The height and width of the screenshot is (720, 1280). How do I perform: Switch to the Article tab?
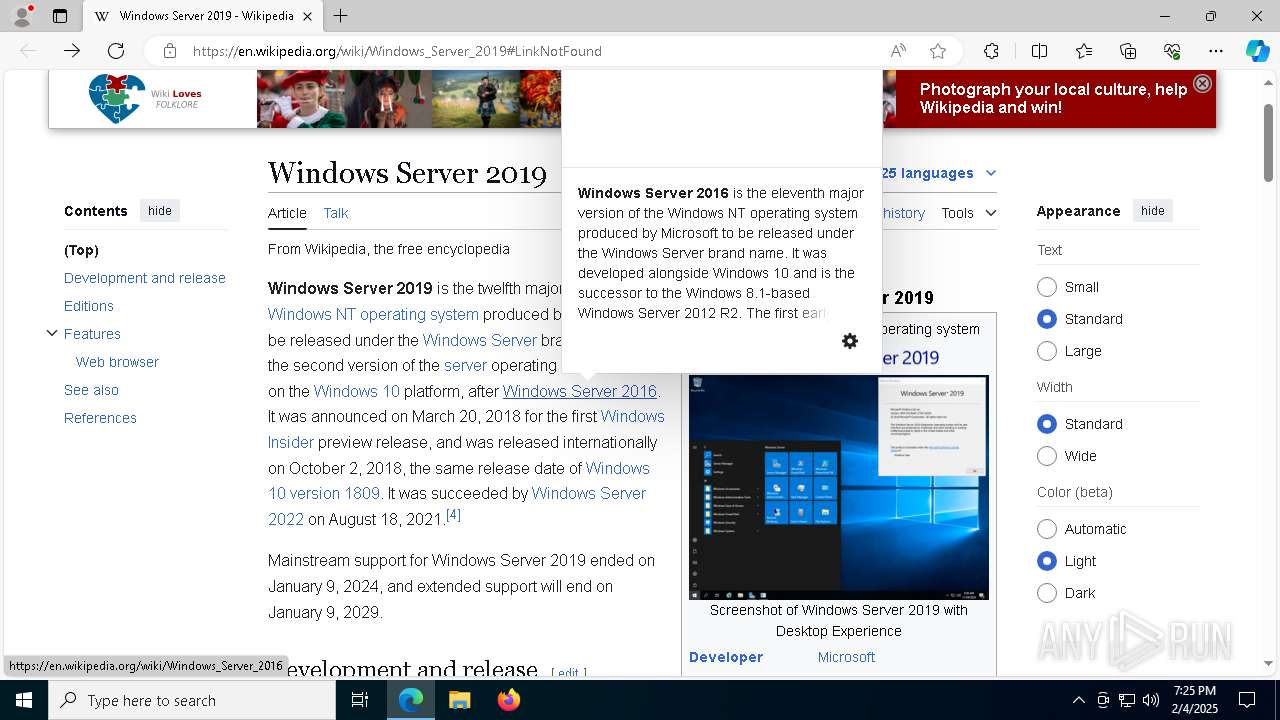(x=287, y=213)
